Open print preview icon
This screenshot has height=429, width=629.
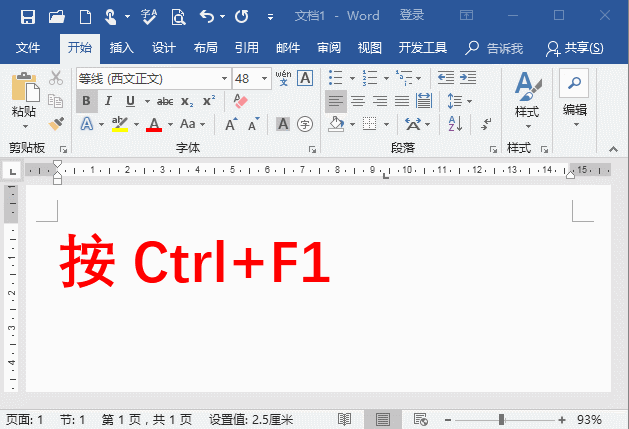178,17
